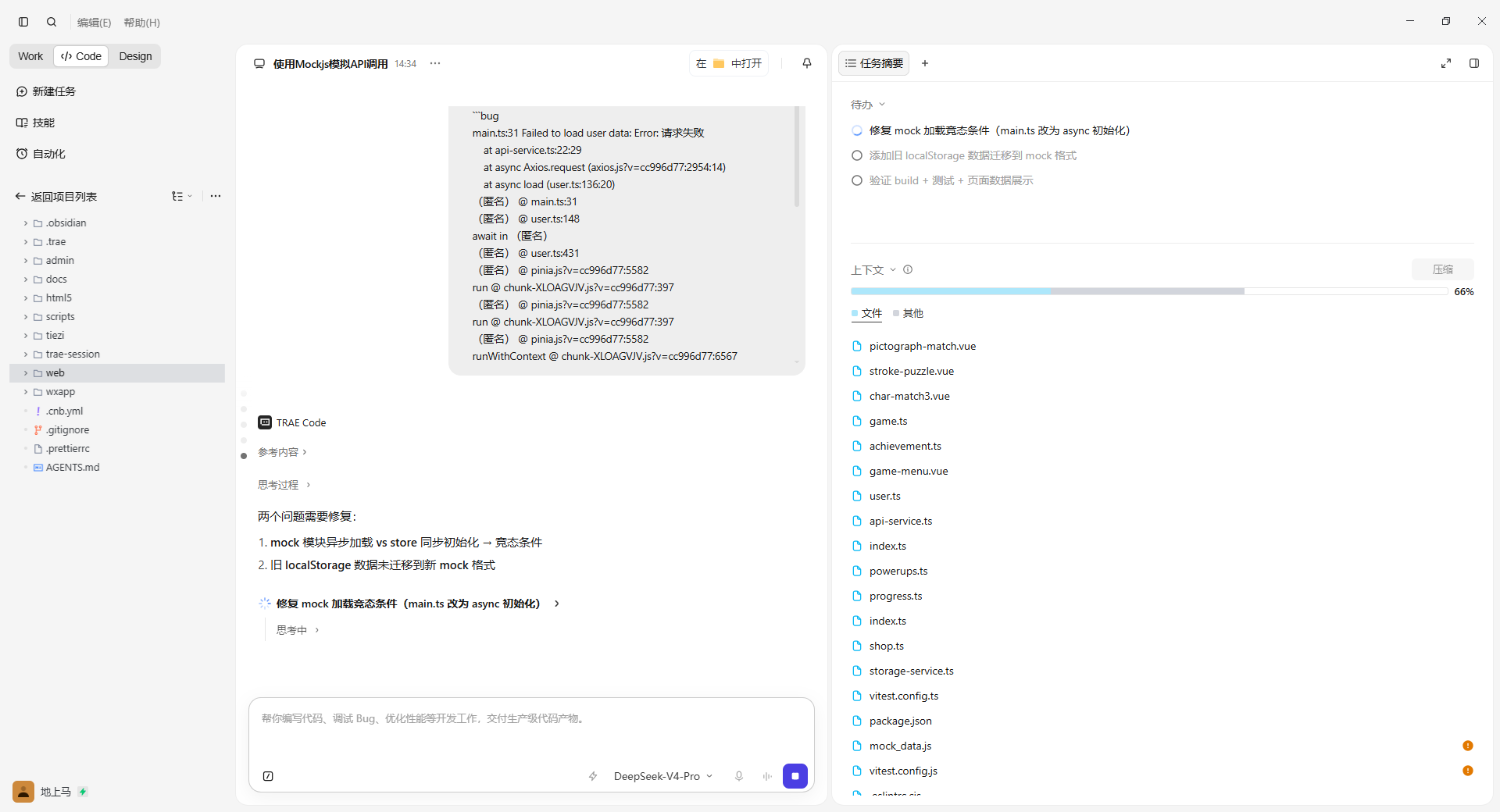Open the .prettierrc file
This screenshot has width=1500, height=812.
click(67, 448)
